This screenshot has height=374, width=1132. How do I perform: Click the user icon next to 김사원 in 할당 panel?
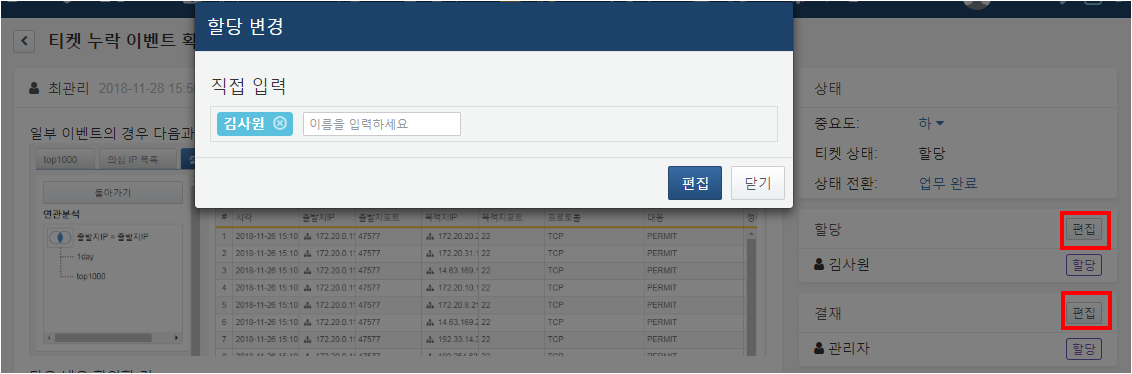[819, 265]
